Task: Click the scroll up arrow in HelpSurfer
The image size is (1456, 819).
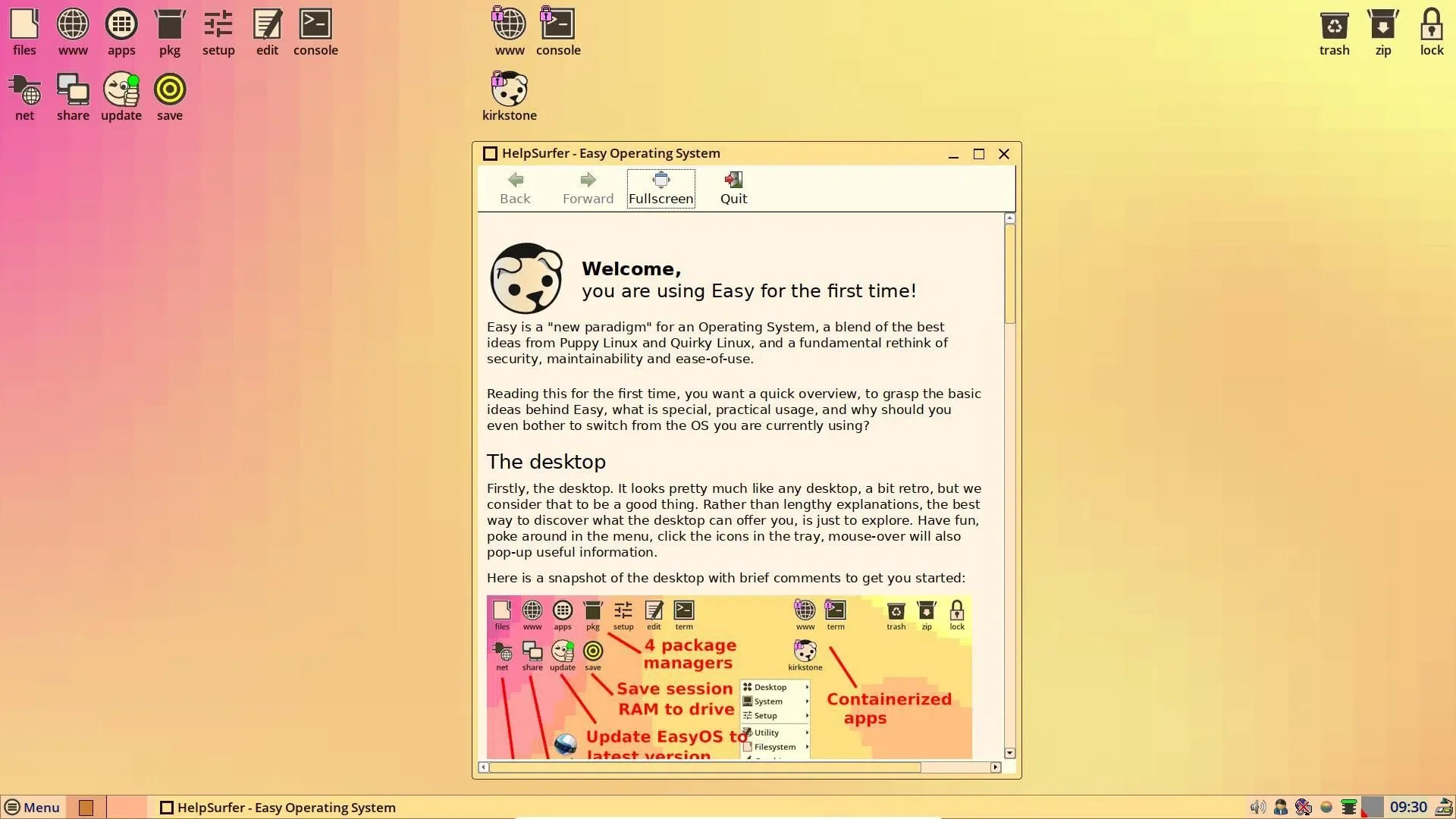Action: 1009,218
